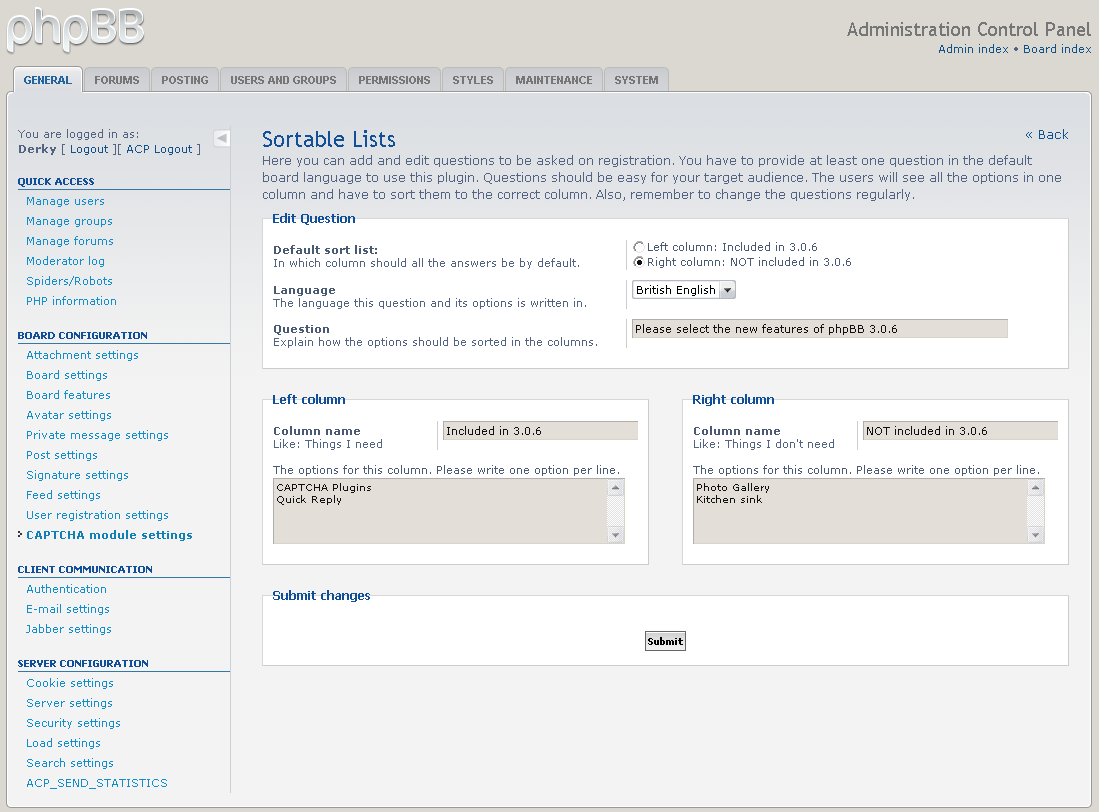This screenshot has width=1099, height=812.
Task: Open the British English language dropdown
Action: [684, 290]
